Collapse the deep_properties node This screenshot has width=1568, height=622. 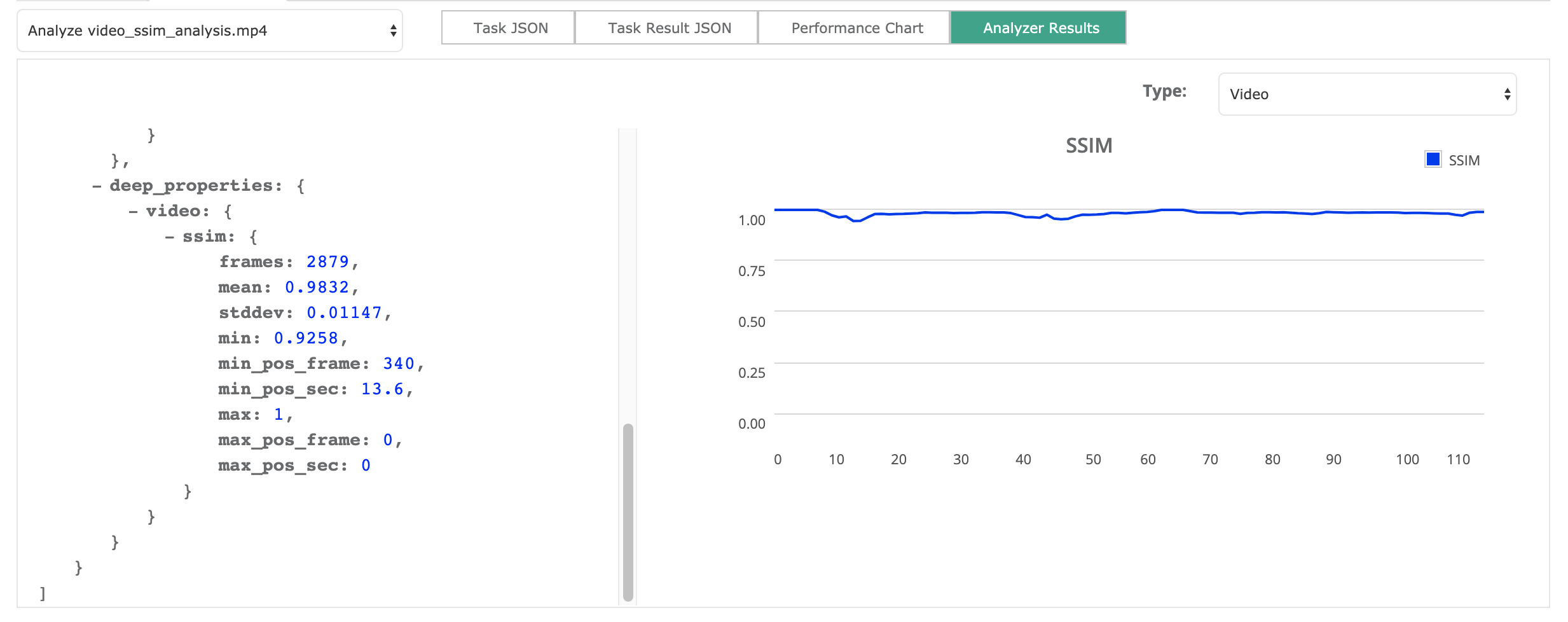click(97, 186)
